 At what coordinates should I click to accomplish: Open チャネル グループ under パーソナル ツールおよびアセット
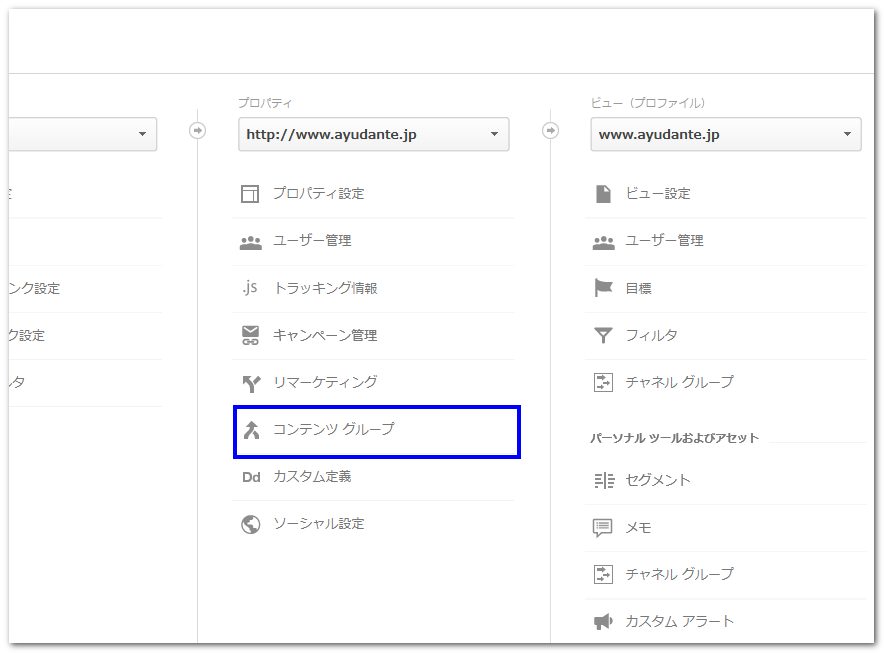coord(679,574)
